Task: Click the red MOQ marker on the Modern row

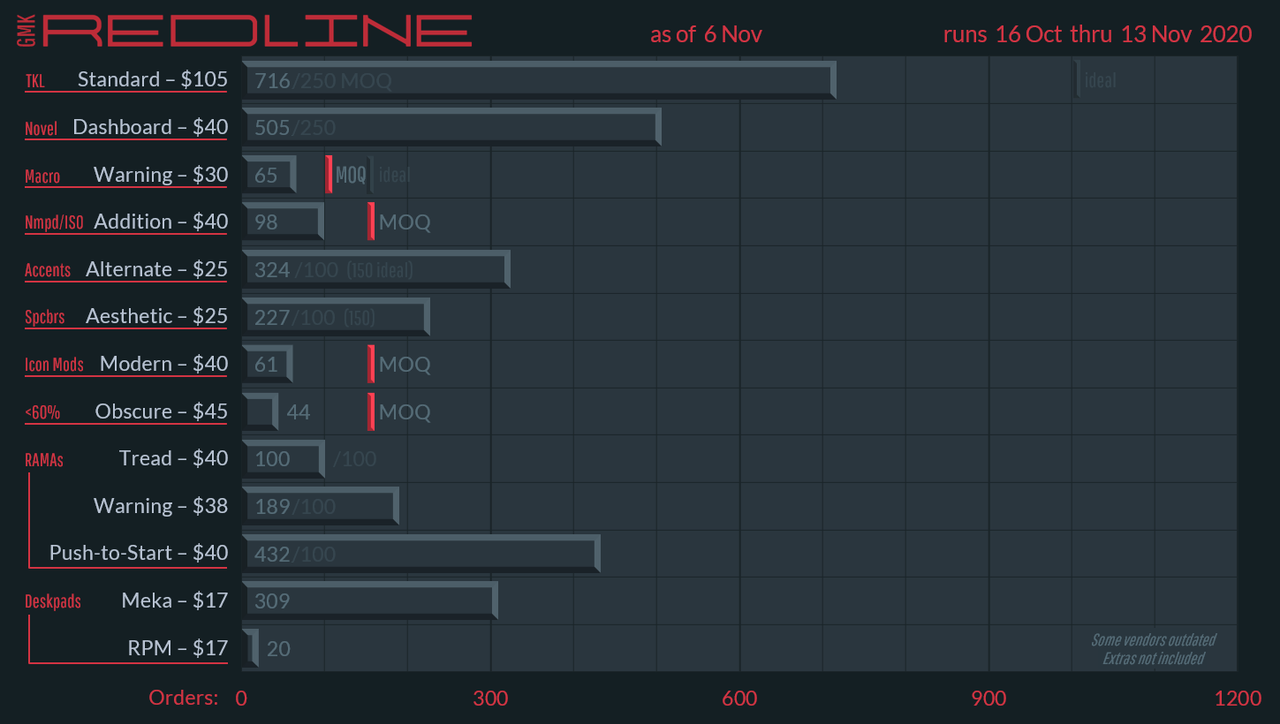Action: point(371,364)
